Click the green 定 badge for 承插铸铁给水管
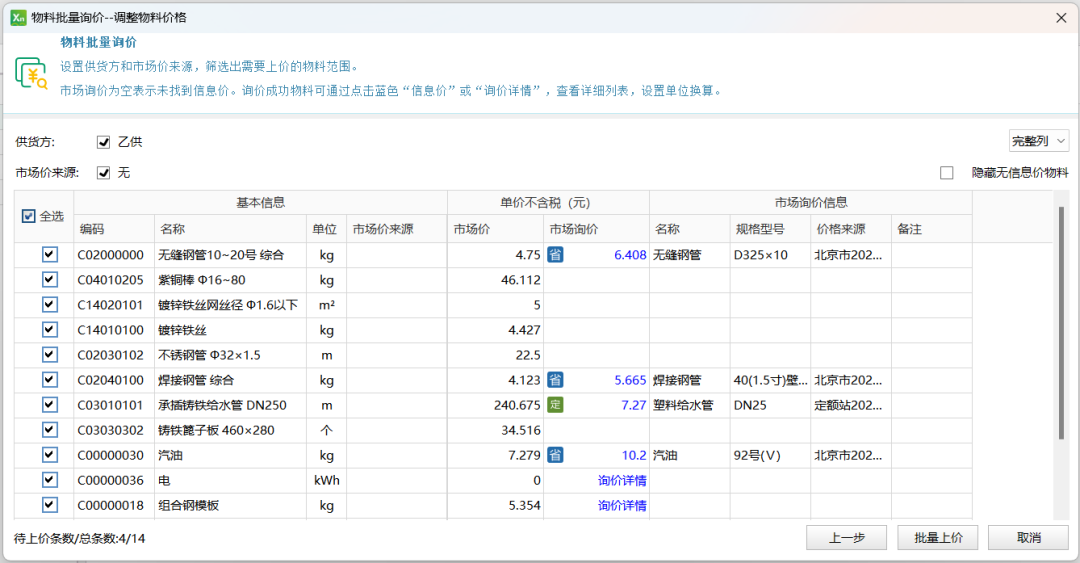 (x=556, y=405)
